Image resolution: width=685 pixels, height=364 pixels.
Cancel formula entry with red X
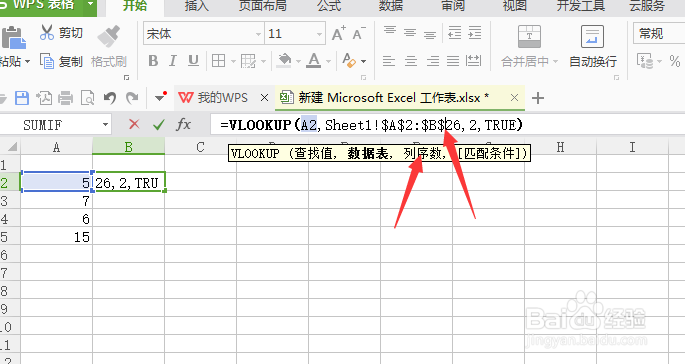point(134,125)
